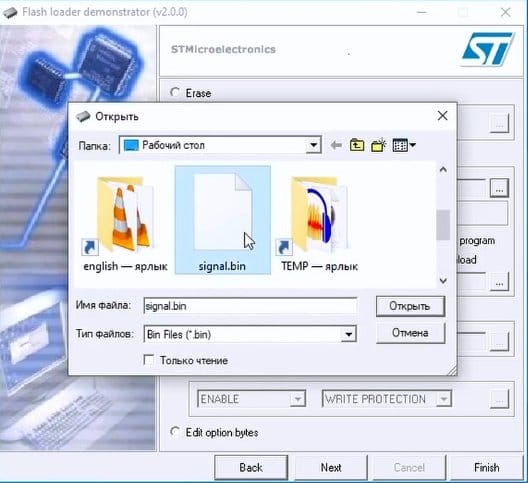Click the browse button beside the download file field
This screenshot has height=483, width=528.
tap(499, 189)
